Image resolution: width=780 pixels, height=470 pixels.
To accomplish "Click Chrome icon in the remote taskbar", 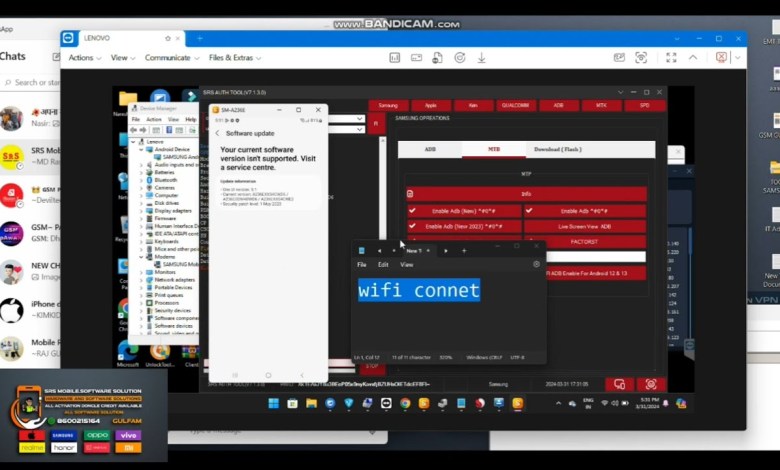I will (405, 404).
